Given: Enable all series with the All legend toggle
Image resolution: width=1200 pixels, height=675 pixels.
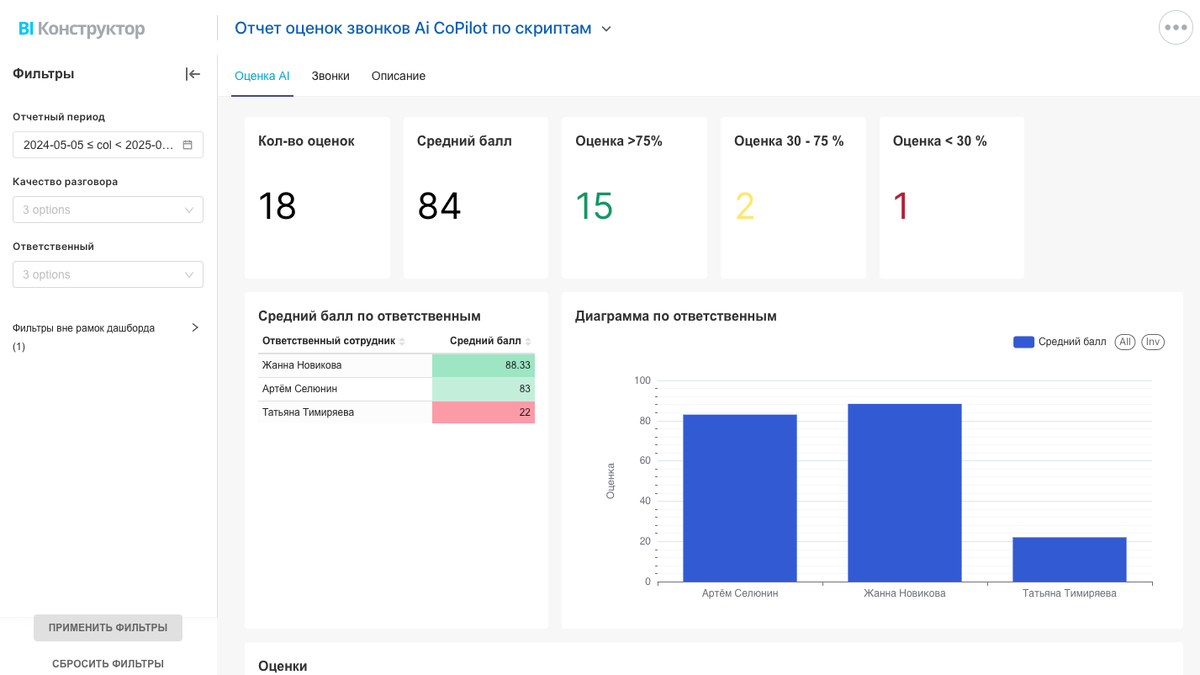Looking at the screenshot, I should 1124,341.
